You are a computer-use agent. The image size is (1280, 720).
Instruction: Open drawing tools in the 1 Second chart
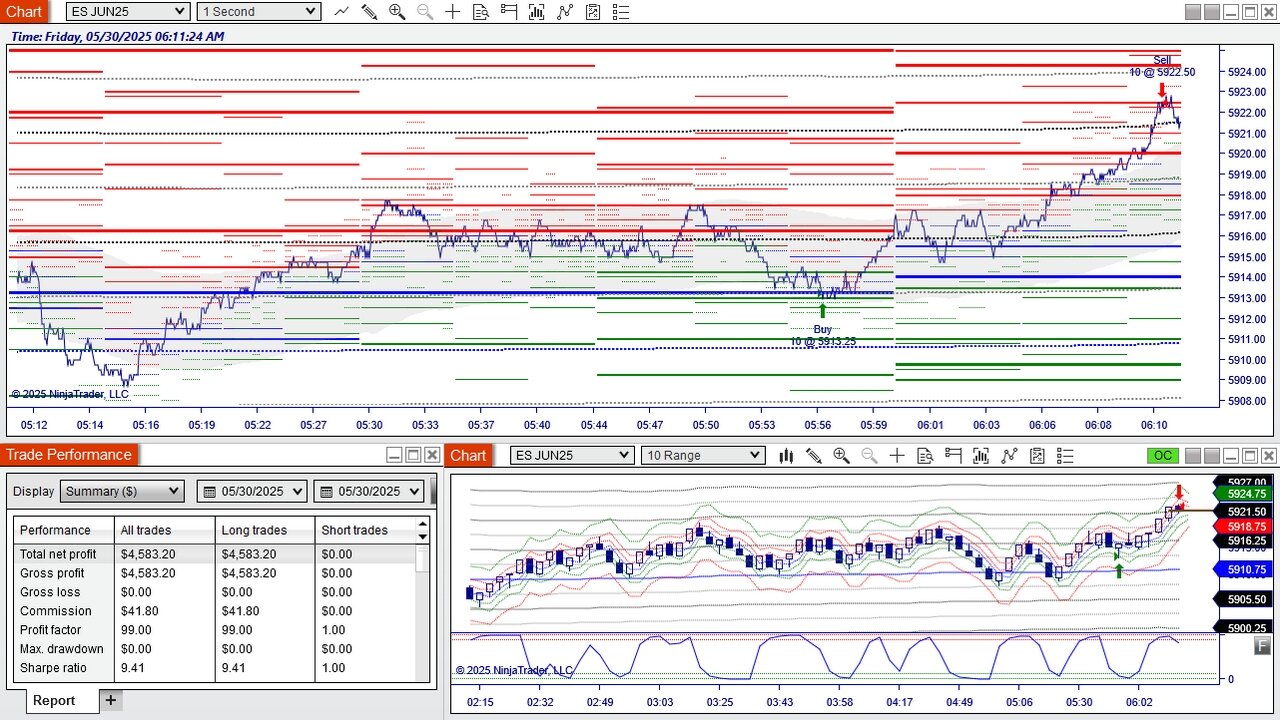point(369,11)
